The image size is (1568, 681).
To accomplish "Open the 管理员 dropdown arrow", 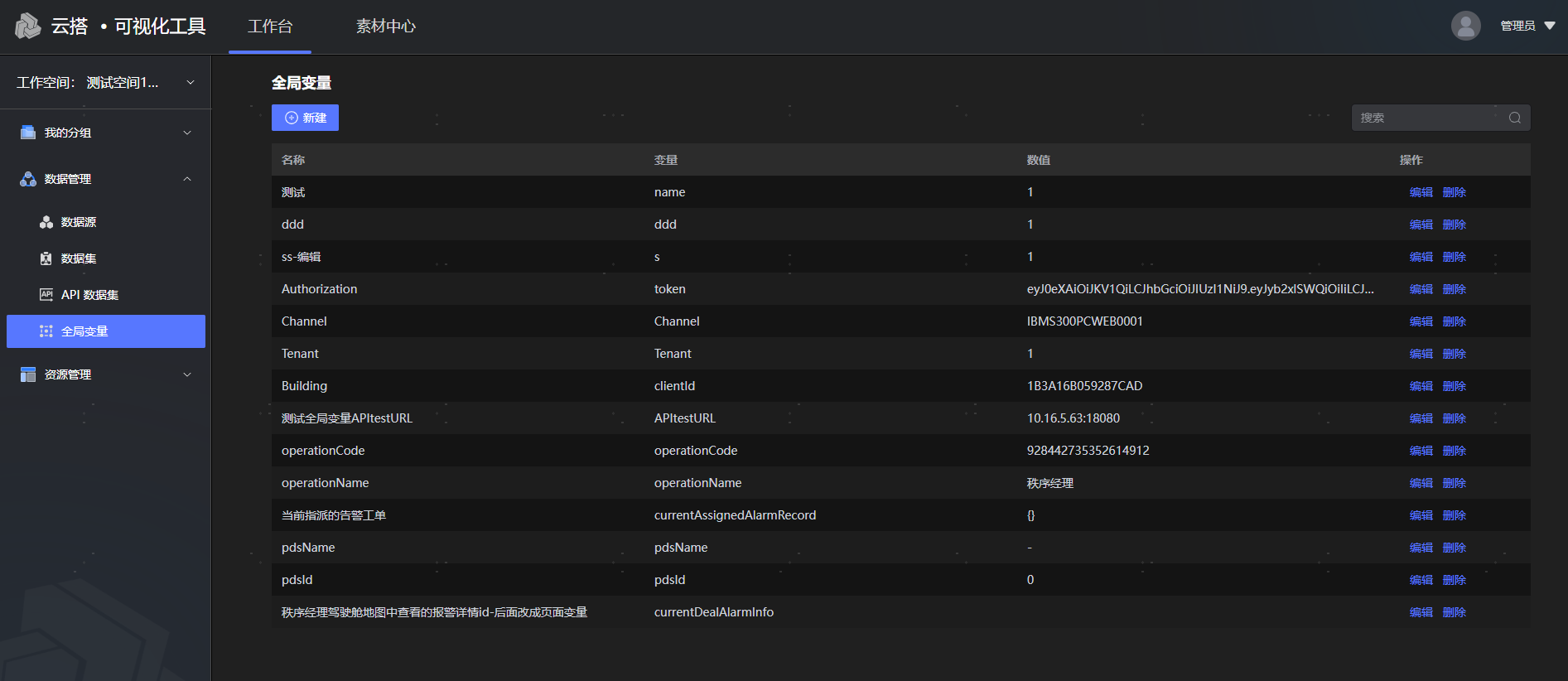I will (x=1550, y=26).
